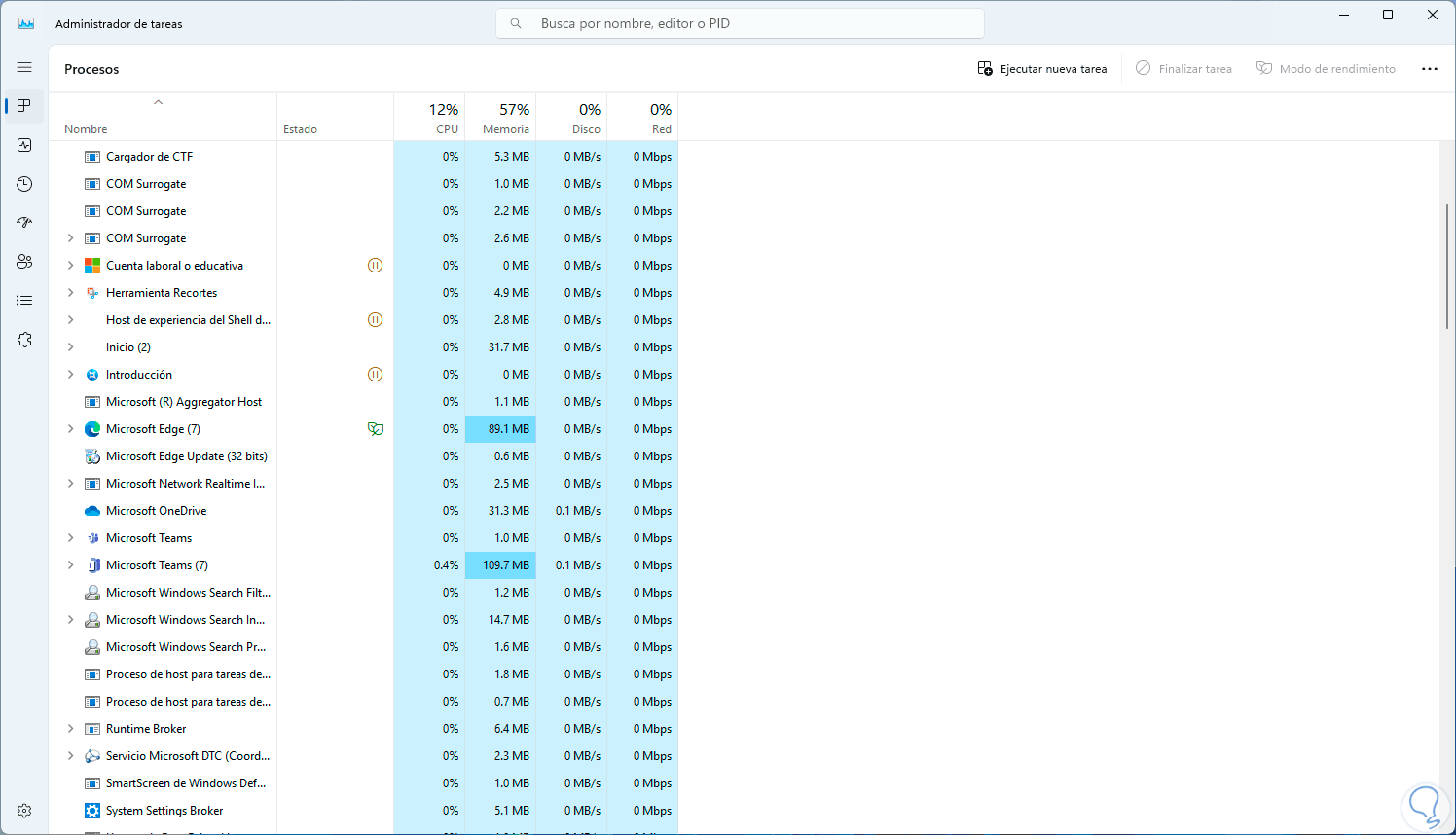Image resolution: width=1456 pixels, height=835 pixels.
Task: Expand the Cuenta laboral o educativa group
Action: pyautogui.click(x=70, y=266)
